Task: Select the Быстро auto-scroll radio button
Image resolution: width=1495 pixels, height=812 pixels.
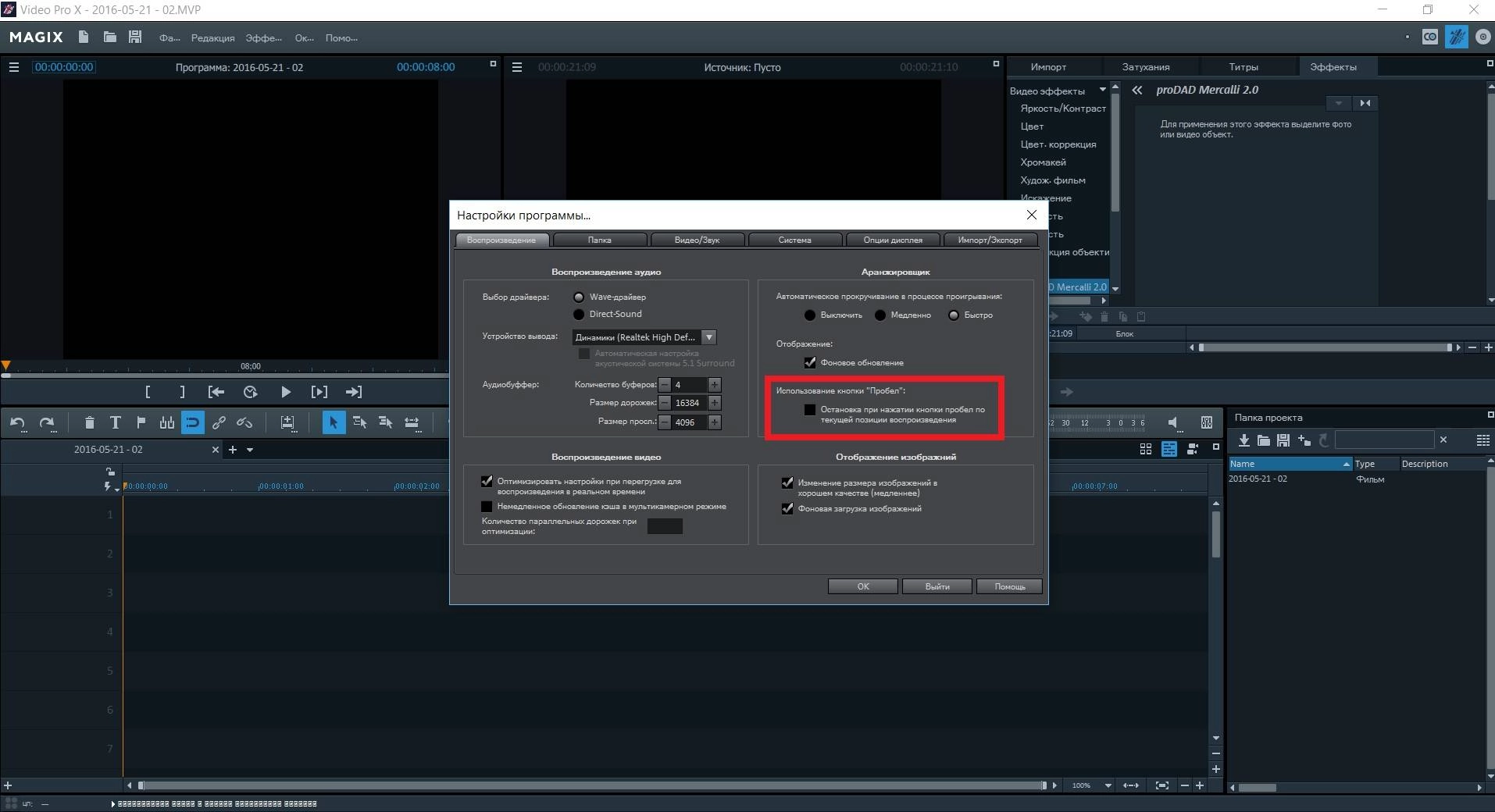Action: pos(954,315)
